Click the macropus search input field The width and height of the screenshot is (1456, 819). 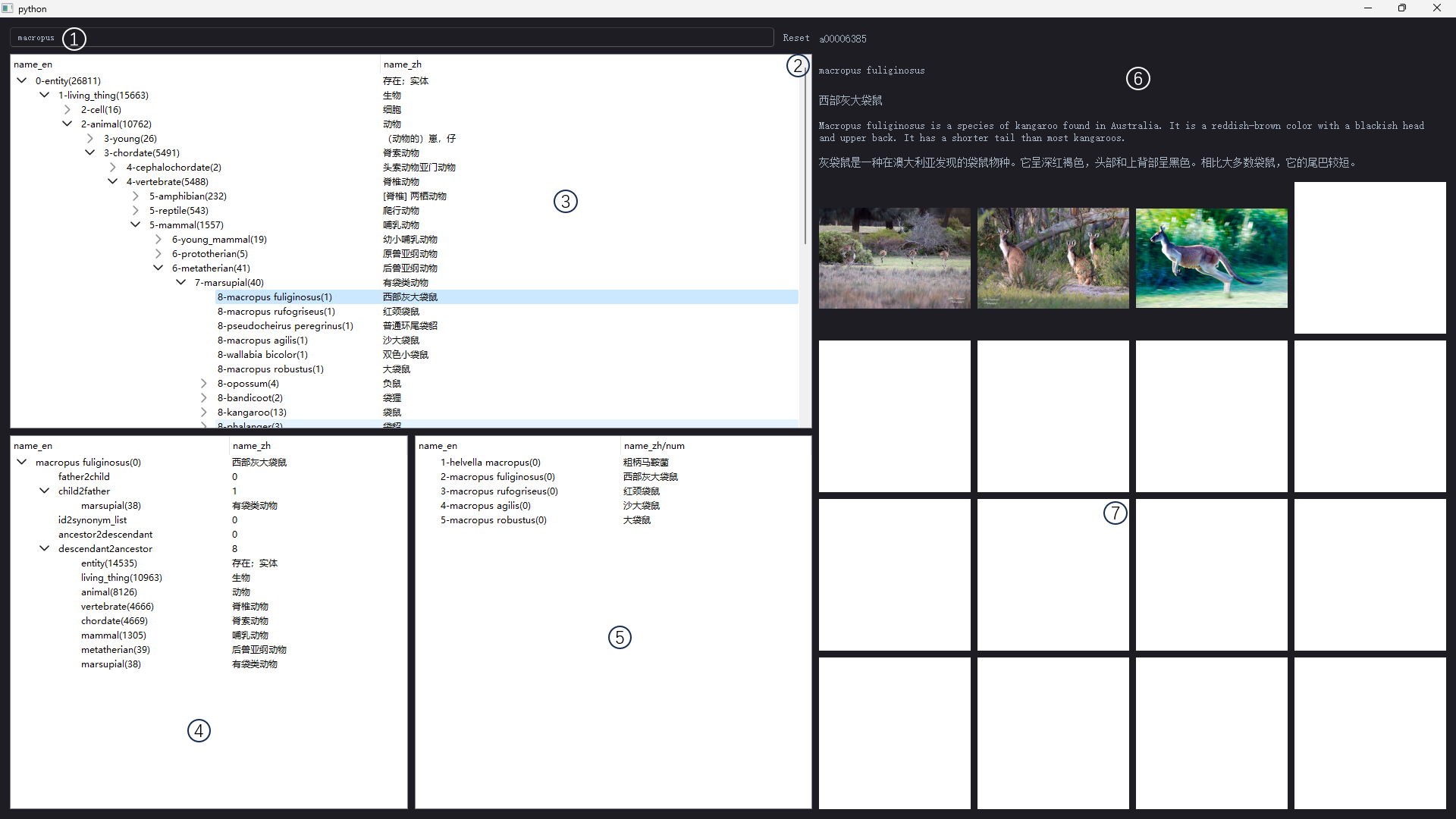[x=379, y=38]
